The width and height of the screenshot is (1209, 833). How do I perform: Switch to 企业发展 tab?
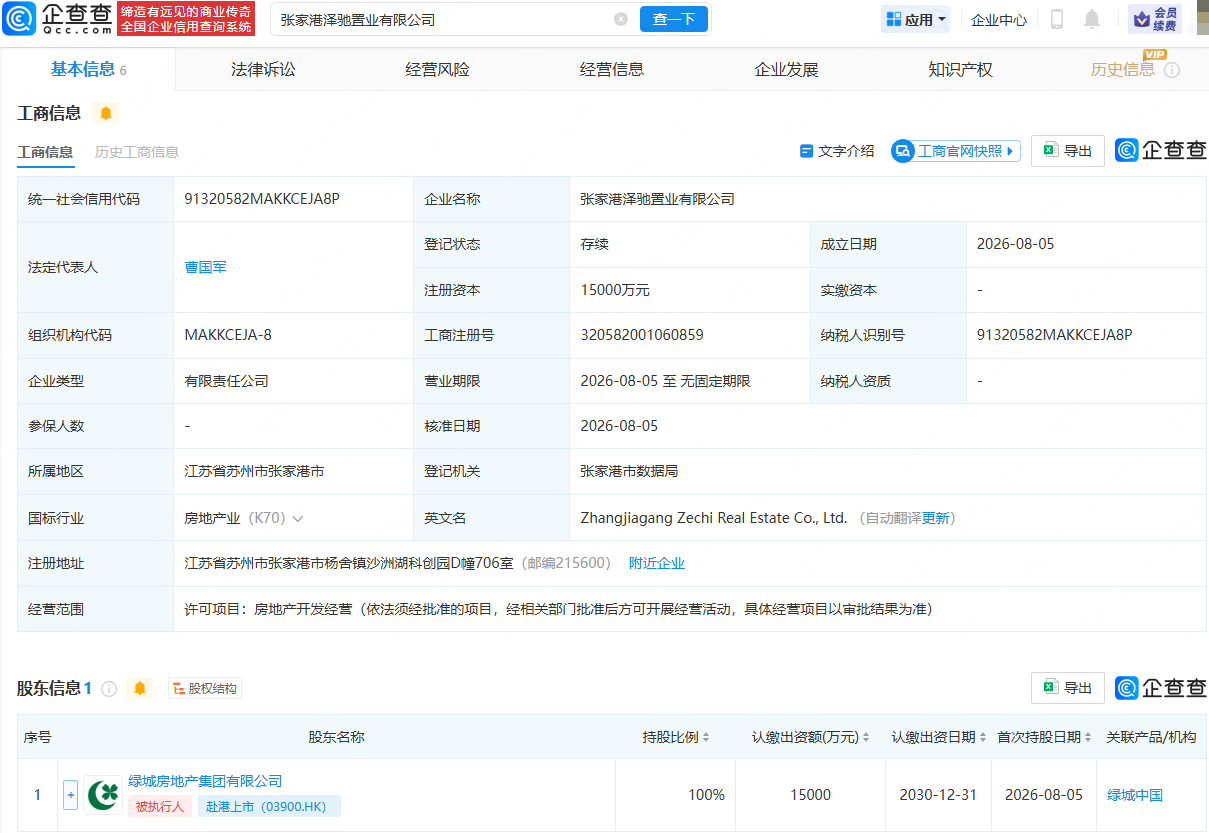click(786, 69)
